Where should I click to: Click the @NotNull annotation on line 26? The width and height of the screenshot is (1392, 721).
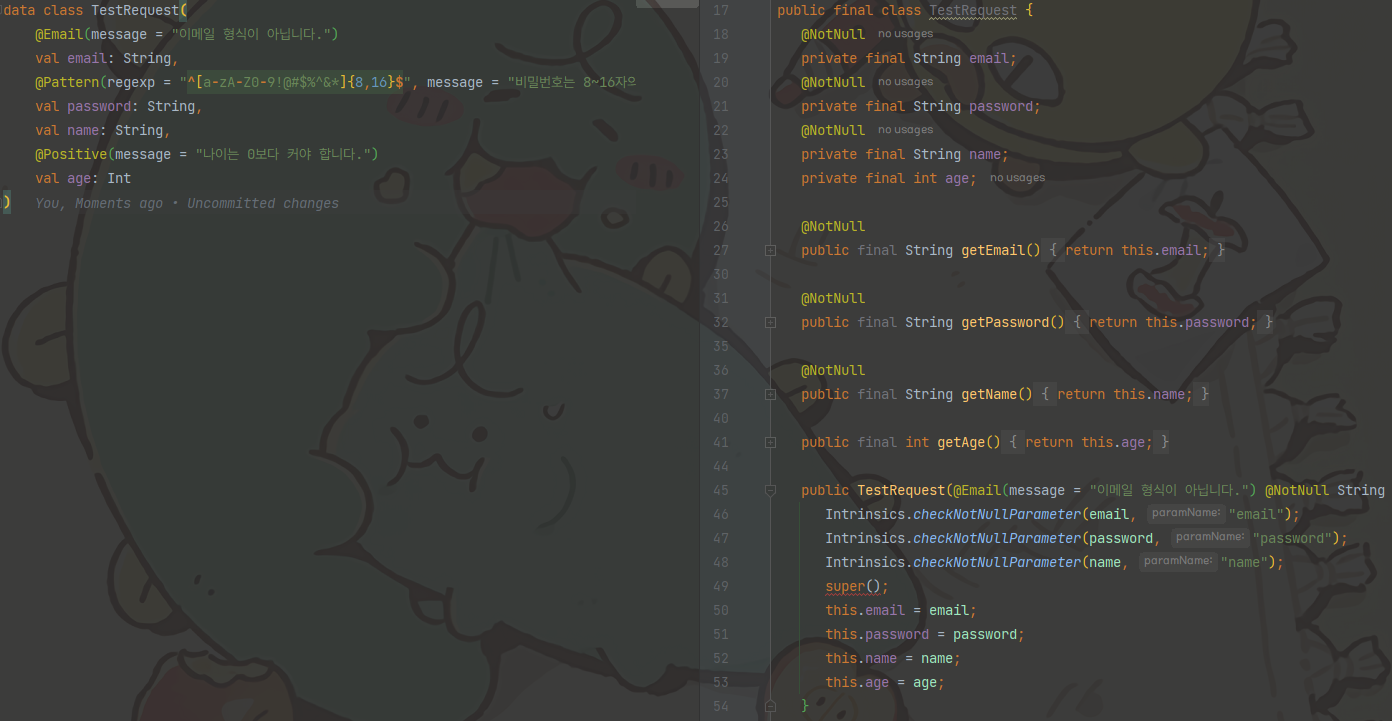(x=833, y=226)
